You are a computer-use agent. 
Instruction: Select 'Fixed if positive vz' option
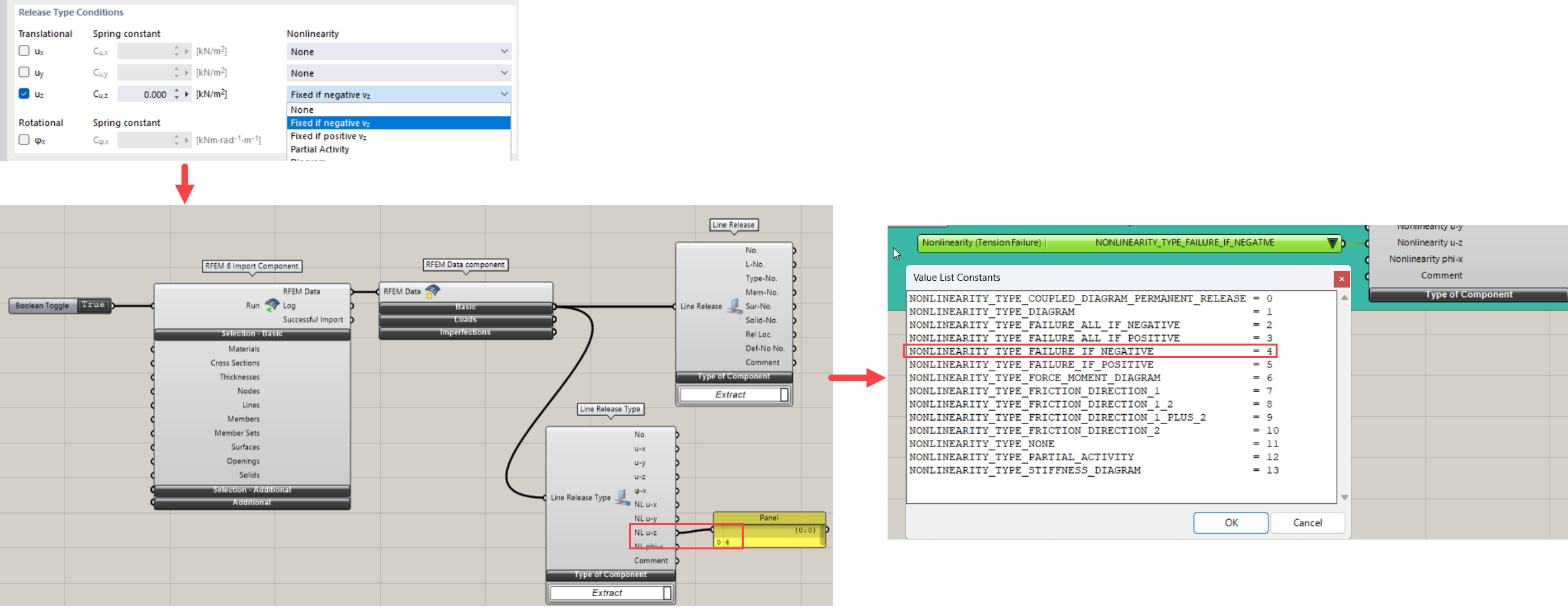coord(329,137)
